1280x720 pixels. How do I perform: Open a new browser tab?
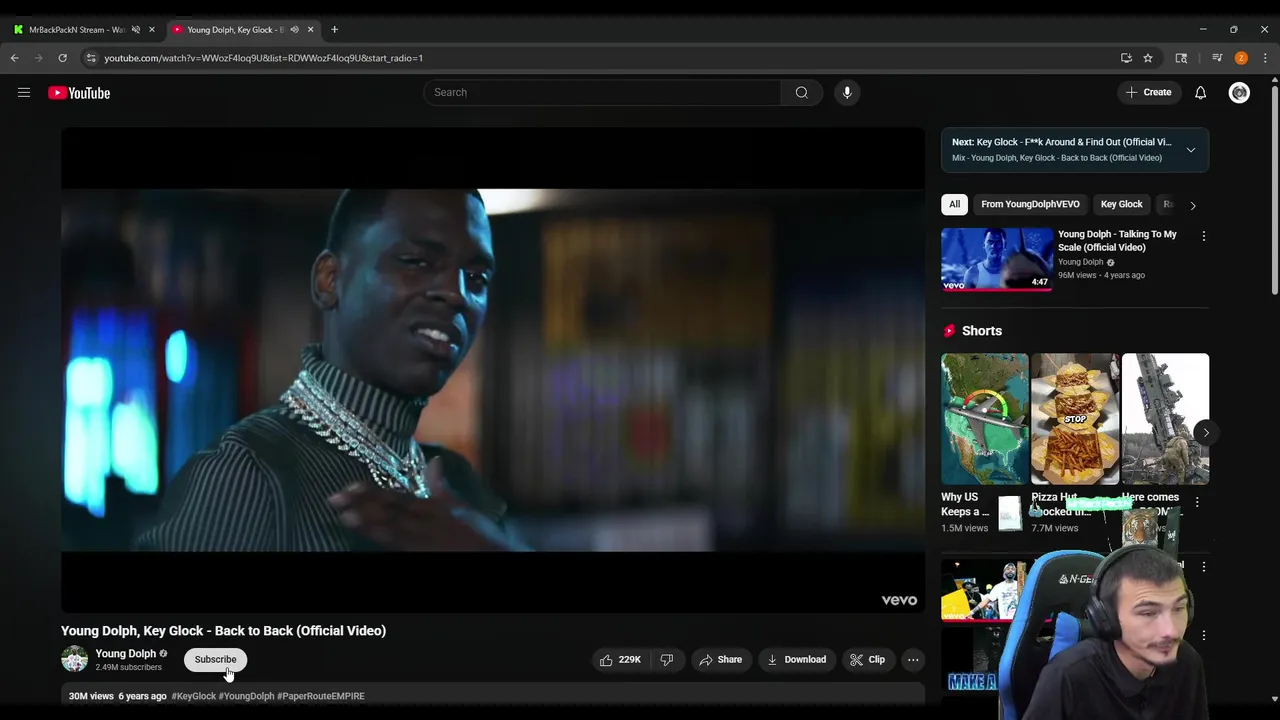coord(334,29)
